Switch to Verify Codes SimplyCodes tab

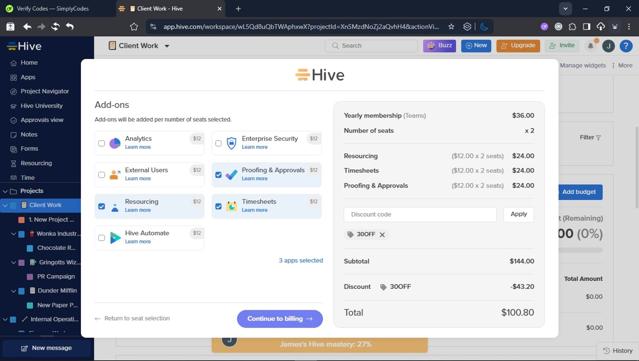pos(53,9)
